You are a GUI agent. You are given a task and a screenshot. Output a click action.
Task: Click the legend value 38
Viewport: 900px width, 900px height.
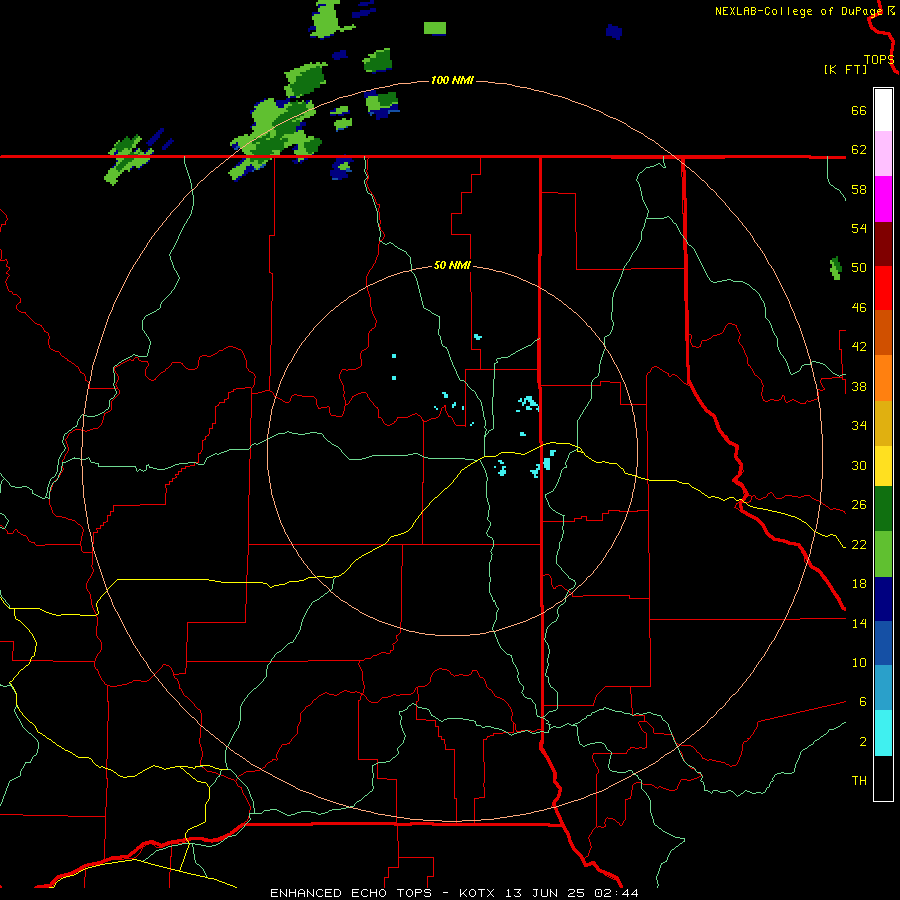[x=859, y=386]
